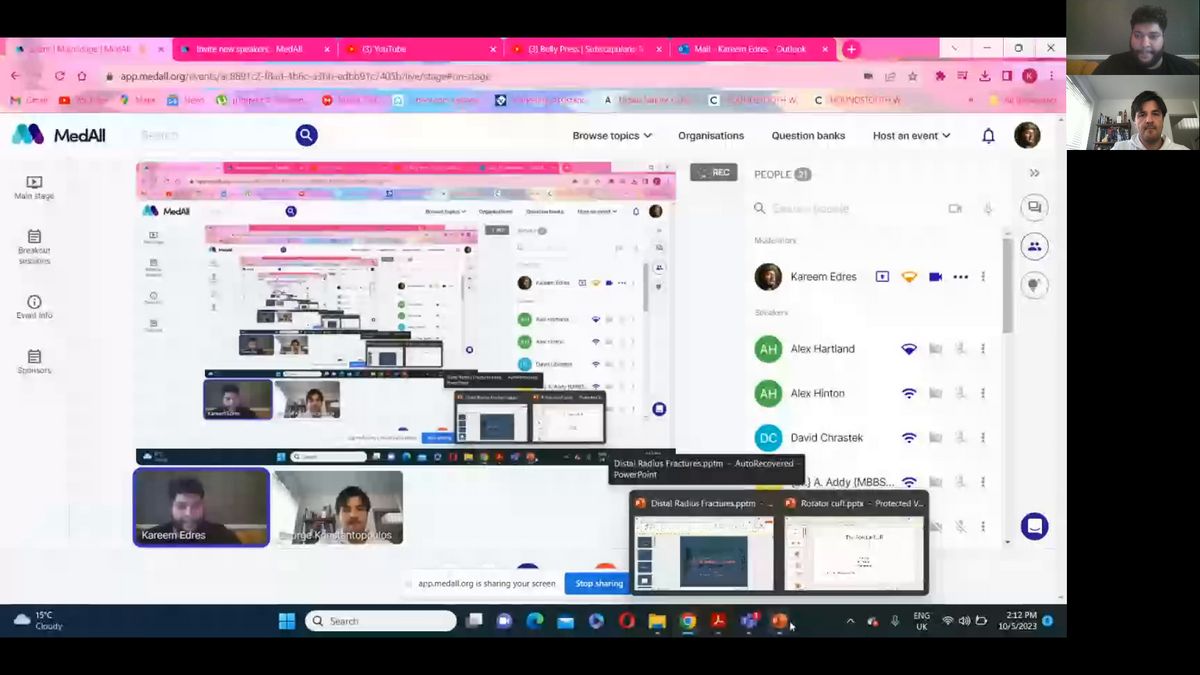
Task: Open David Chrastek's vertical options menu
Action: click(983, 438)
